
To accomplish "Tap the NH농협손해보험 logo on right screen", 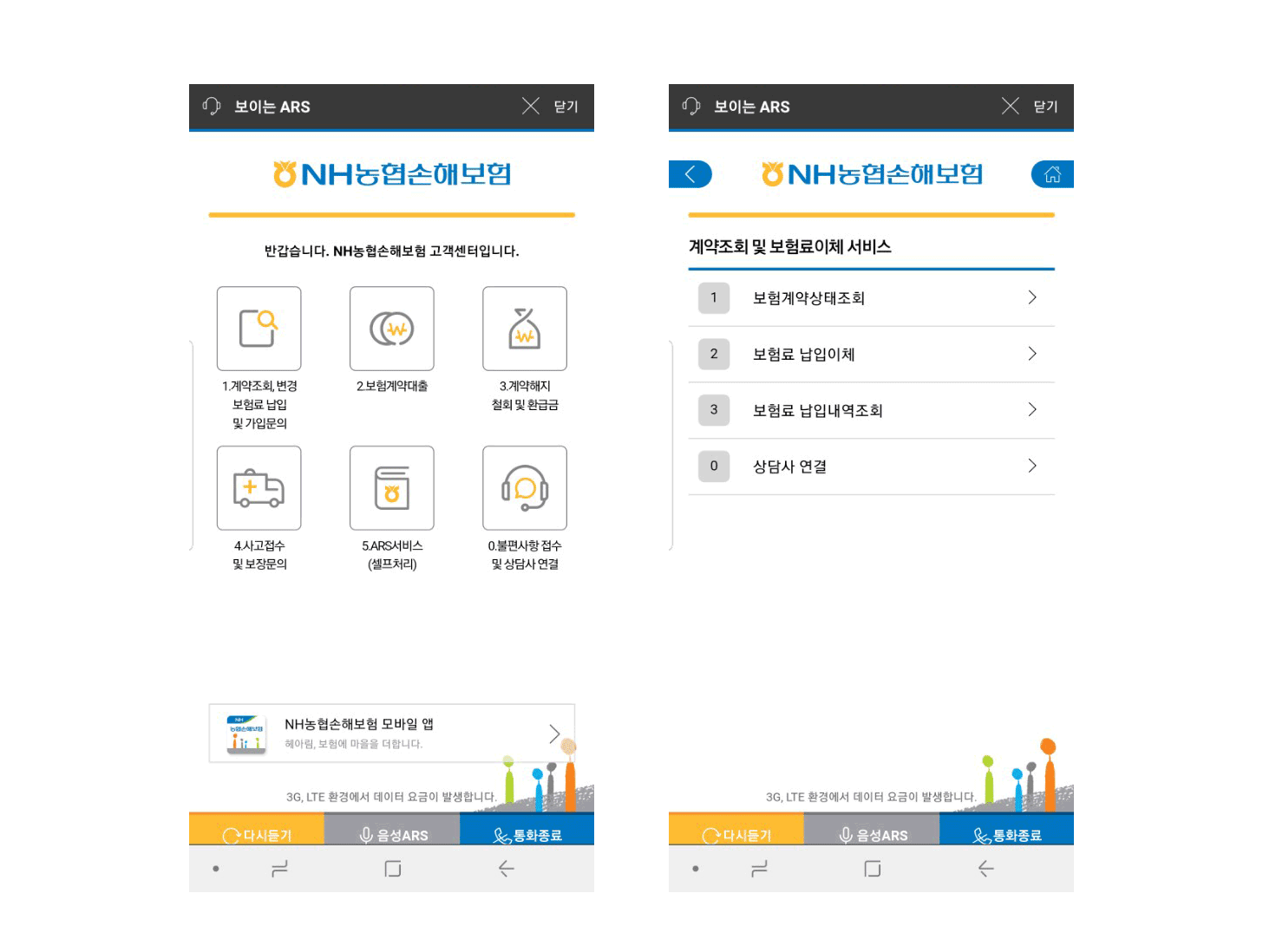I will pos(872,174).
